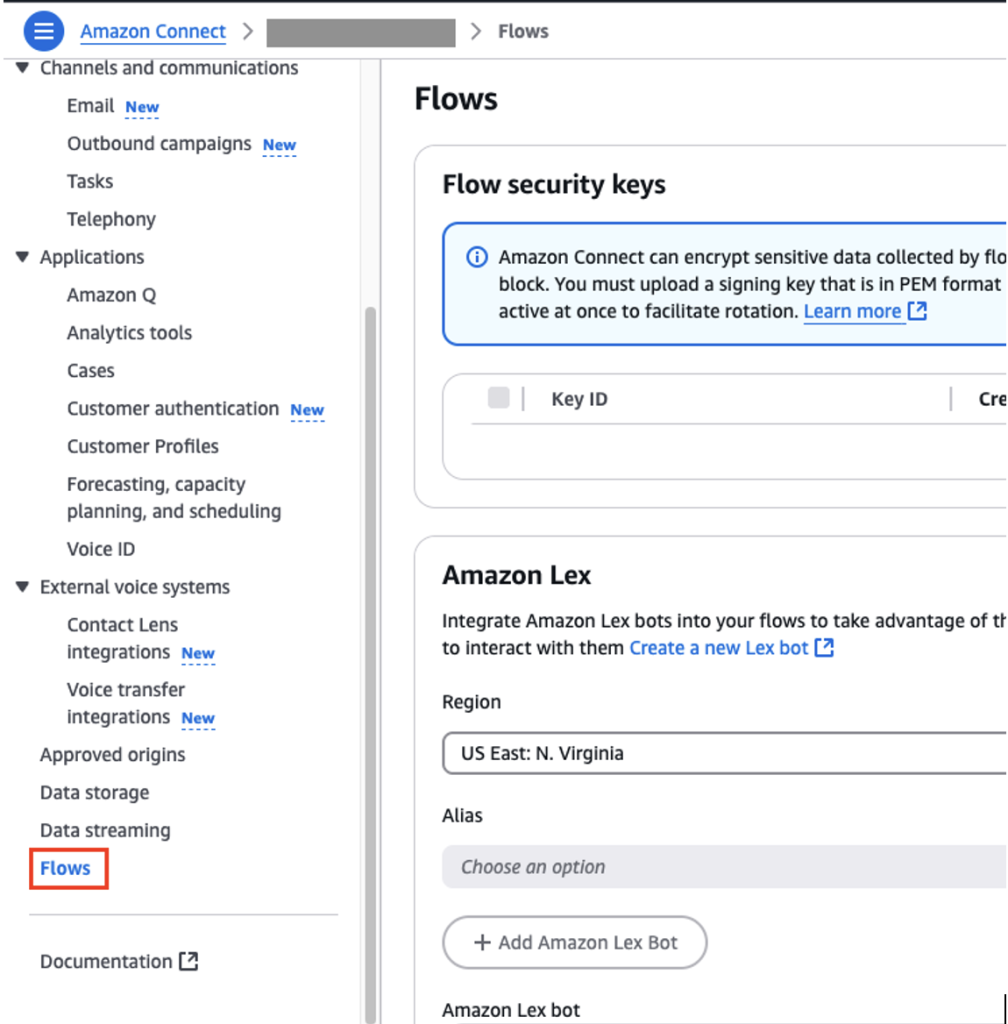This screenshot has height=1024, width=1008.
Task: Click the Amazon Connect breadcrumb link
Action: click(153, 31)
